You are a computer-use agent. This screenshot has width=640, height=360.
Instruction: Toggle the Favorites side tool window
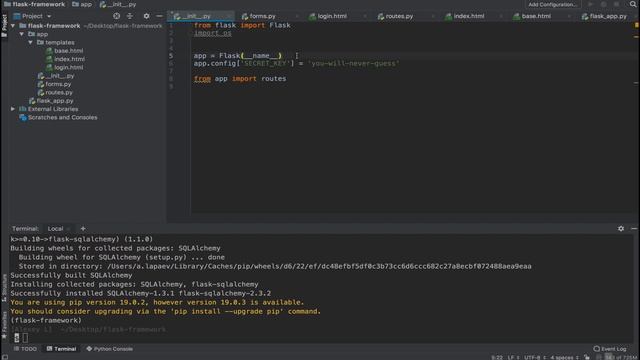click(x=4, y=325)
